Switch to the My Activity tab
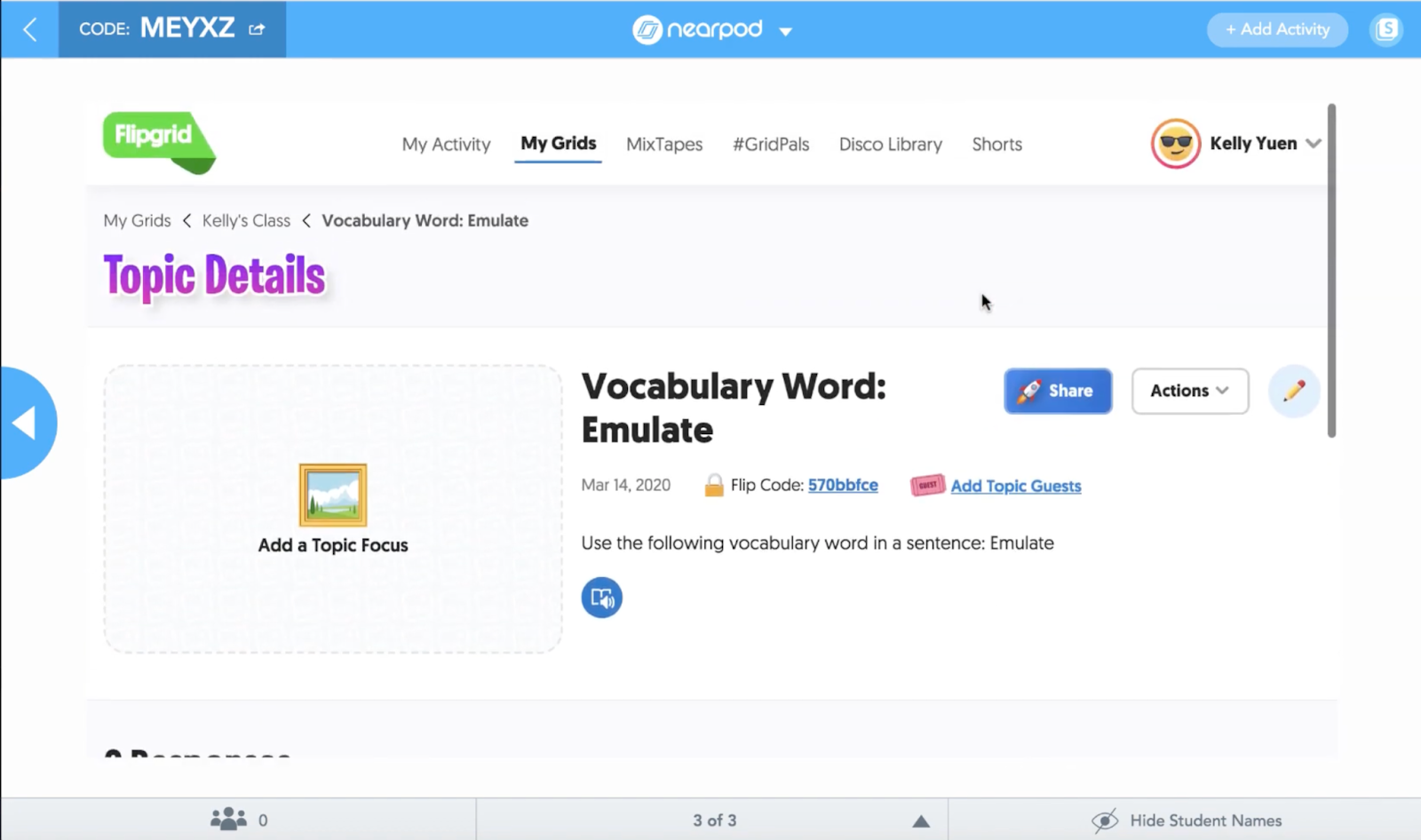This screenshot has height=840, width=1421. [x=446, y=144]
